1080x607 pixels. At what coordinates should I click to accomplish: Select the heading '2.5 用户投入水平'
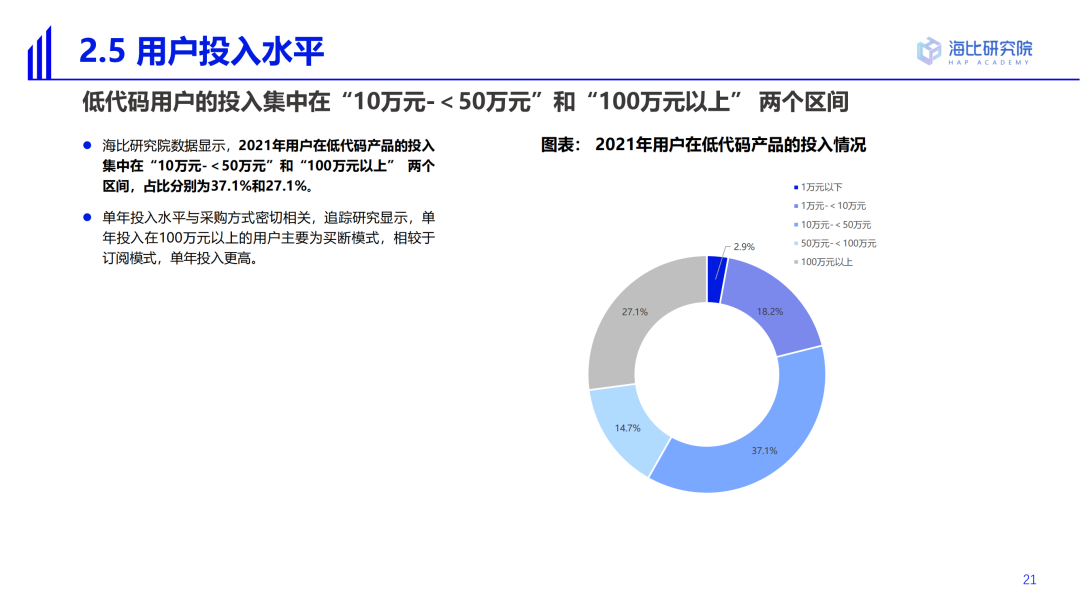201,52
